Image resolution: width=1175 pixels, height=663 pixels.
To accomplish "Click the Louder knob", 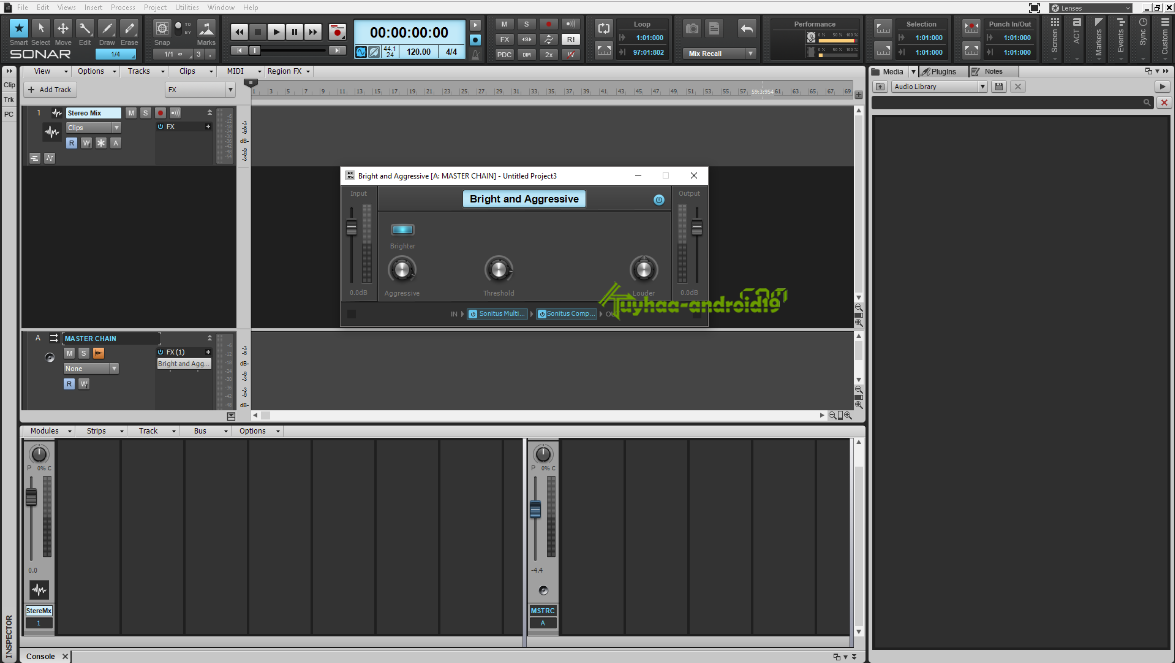I will (x=643, y=270).
